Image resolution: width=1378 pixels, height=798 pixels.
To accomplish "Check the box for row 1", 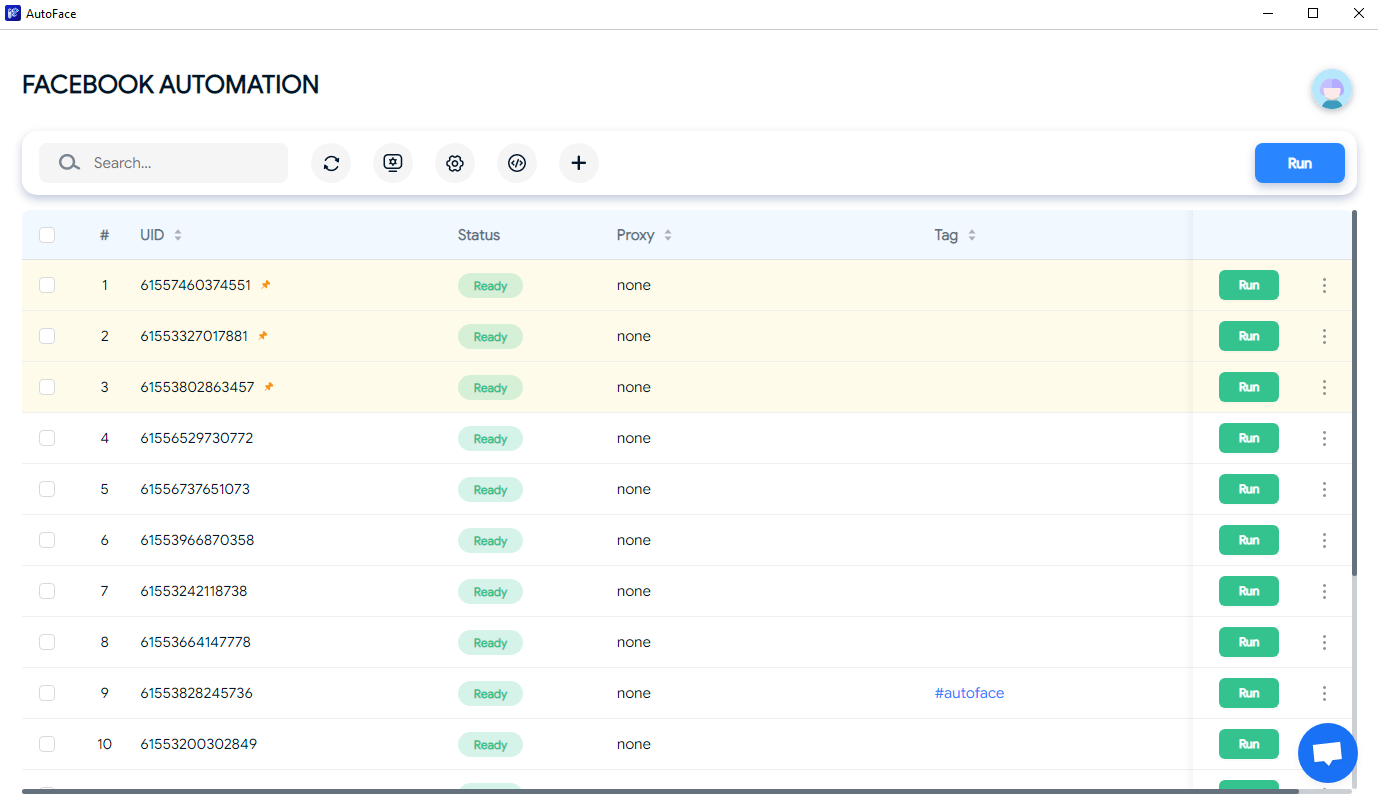I will pos(47,285).
